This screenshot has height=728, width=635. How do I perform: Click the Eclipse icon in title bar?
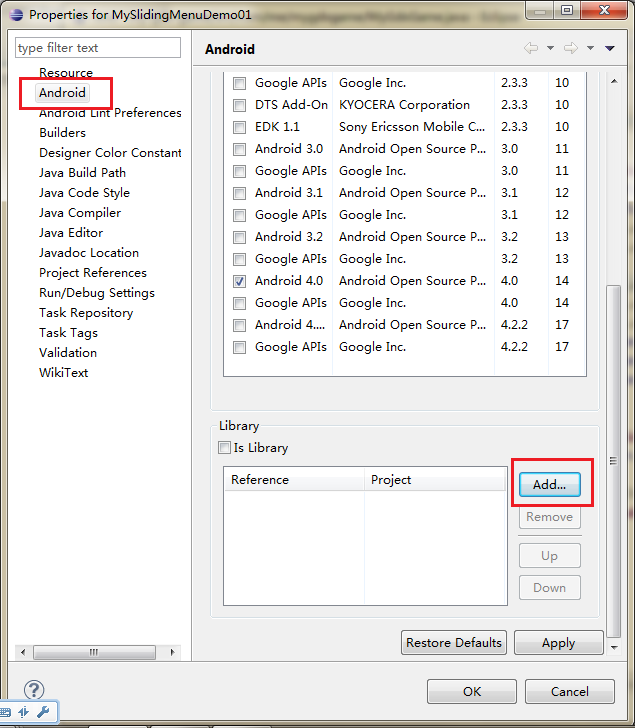point(16,15)
